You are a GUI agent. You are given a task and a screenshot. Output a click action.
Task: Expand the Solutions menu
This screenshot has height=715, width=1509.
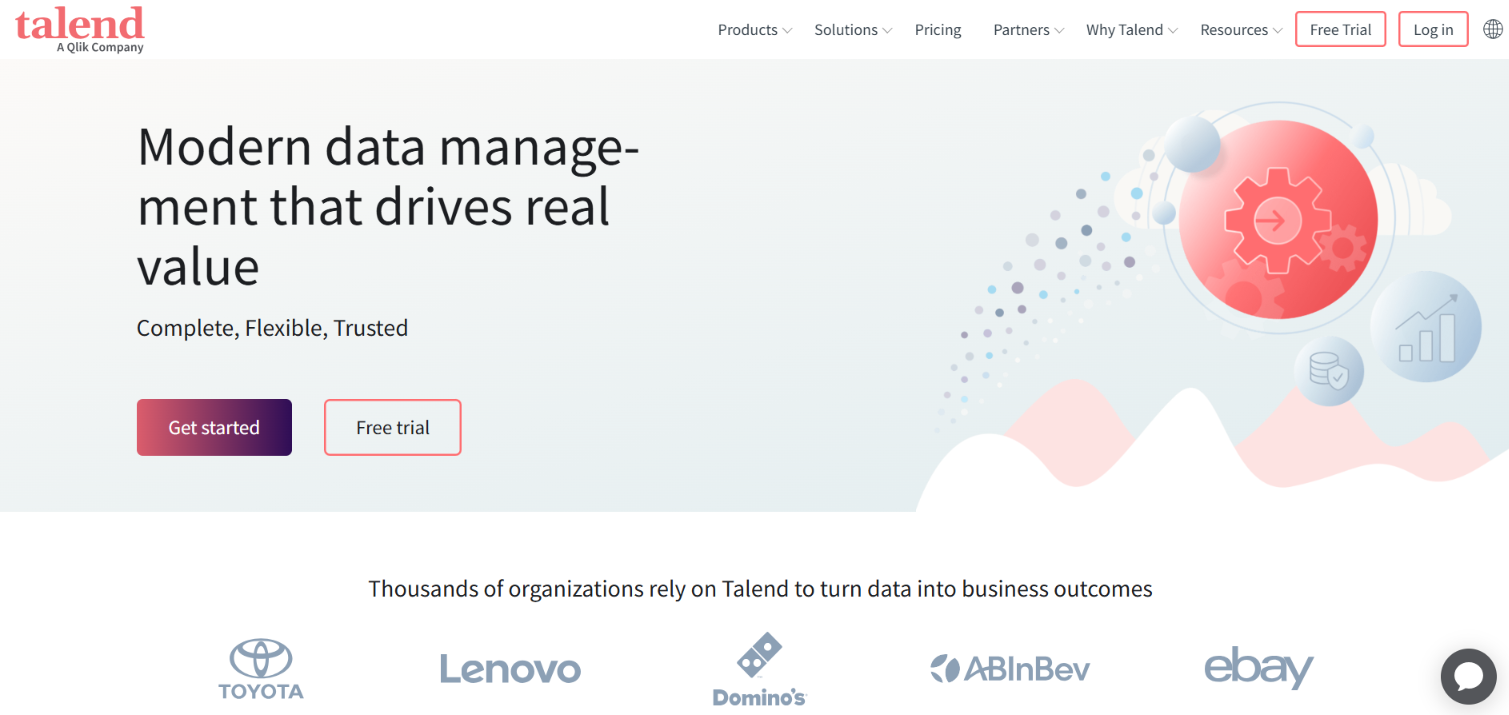pos(853,30)
